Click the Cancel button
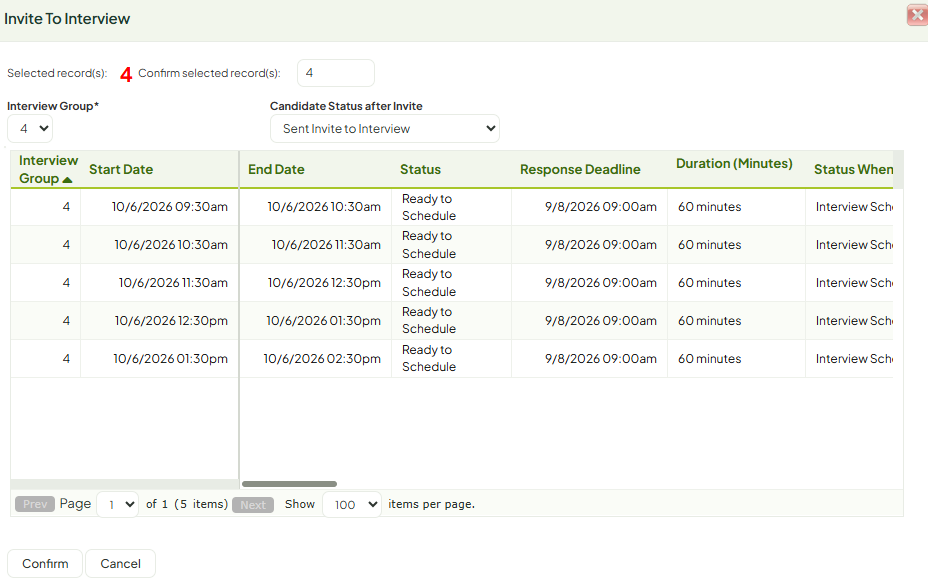Screen dimensions: 928x579 [x=121, y=564]
